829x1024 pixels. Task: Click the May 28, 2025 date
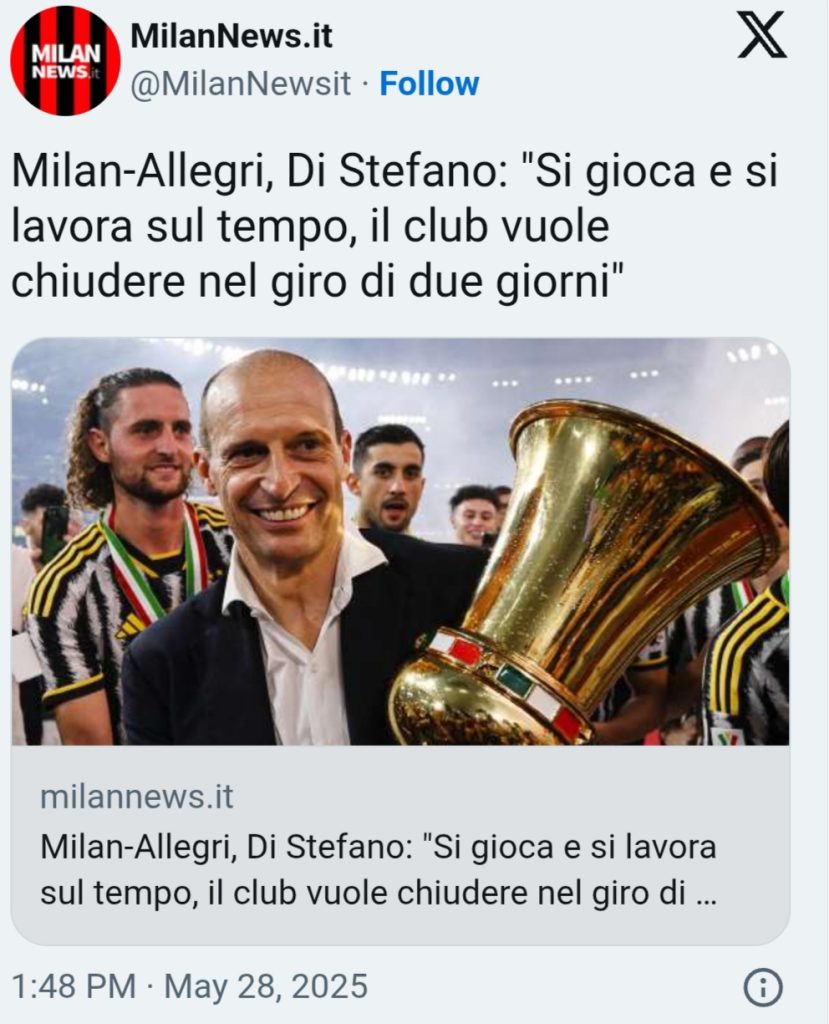pyautogui.click(x=265, y=986)
